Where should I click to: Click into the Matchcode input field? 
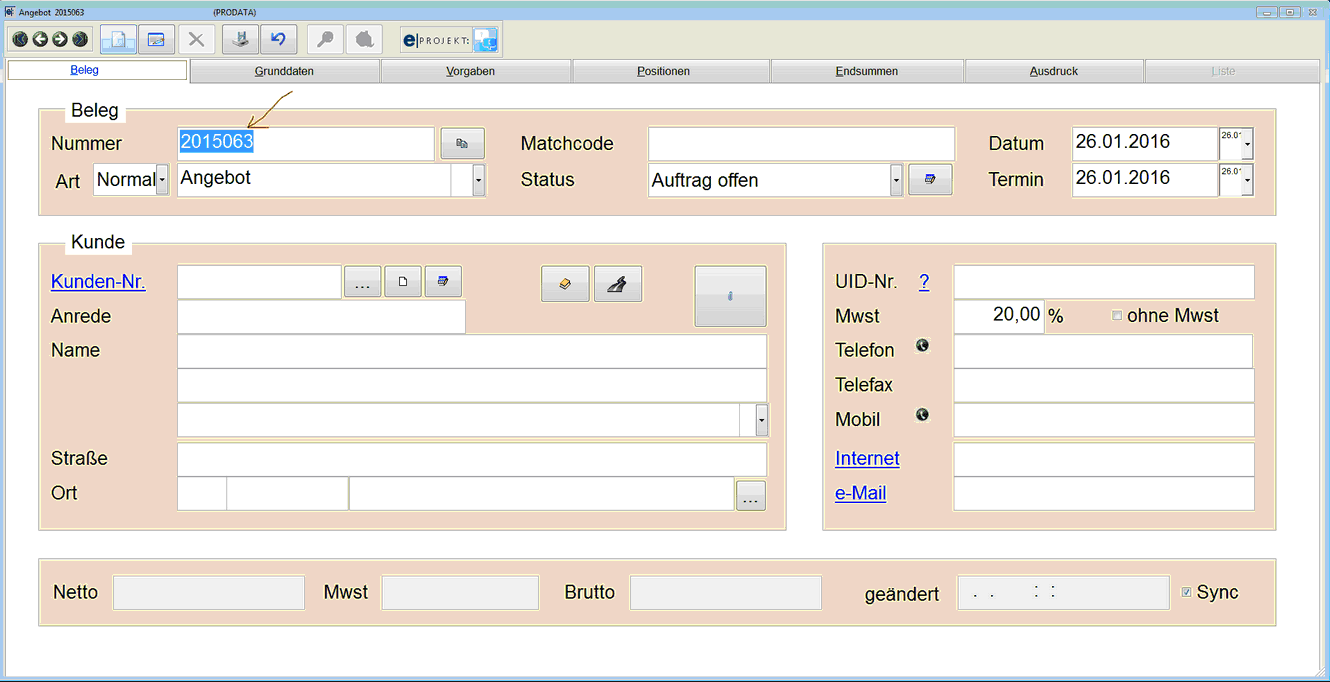(801, 144)
